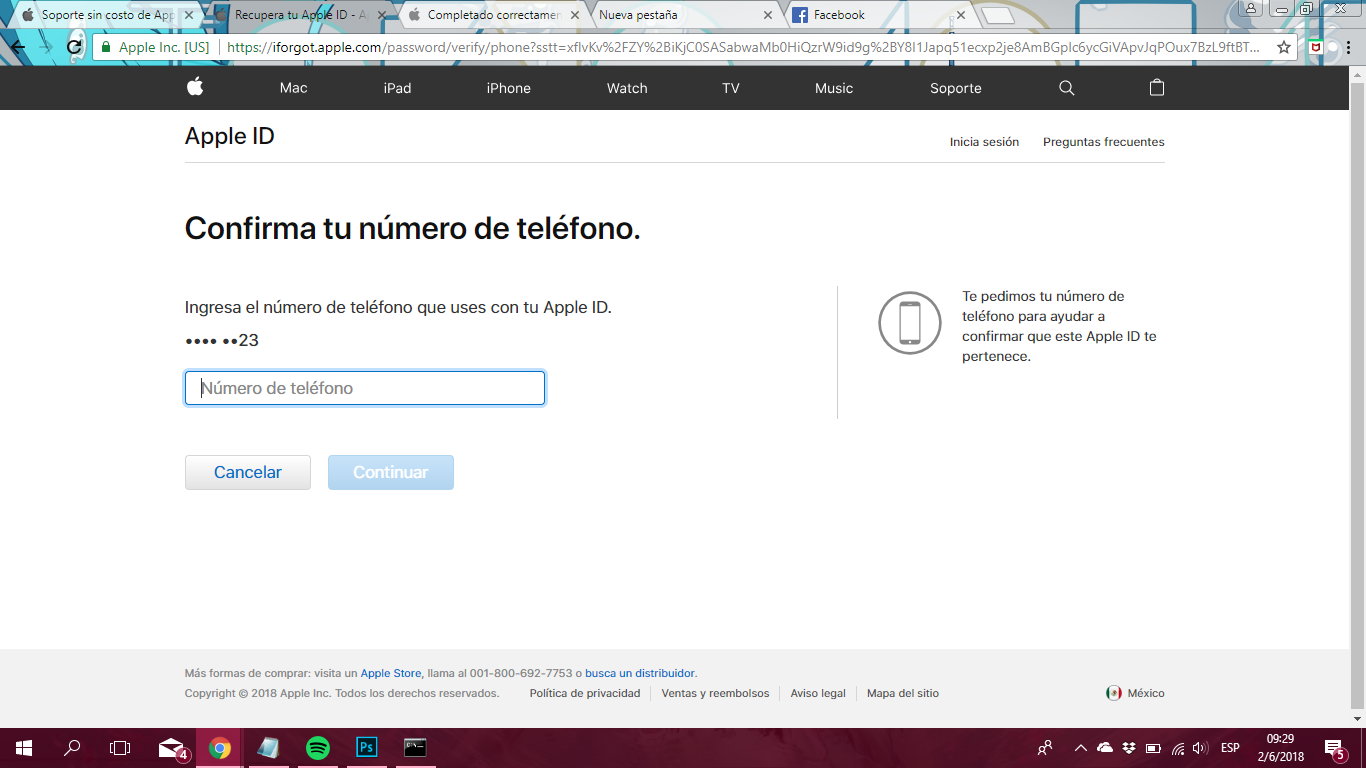Switch to the Recupera tu Apple ID tab
Viewport: 1366px width, 768px height.
click(x=301, y=15)
